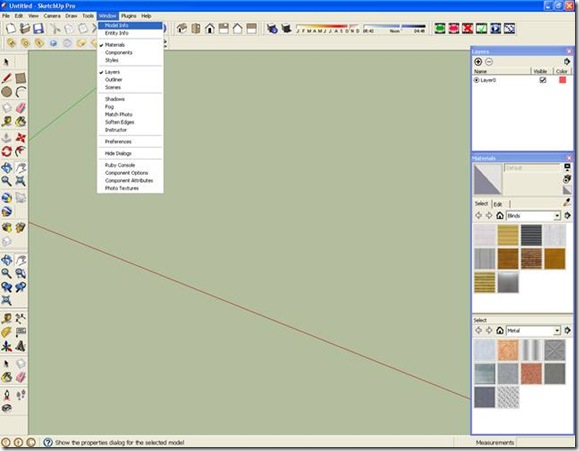Open the Plugins menu
This screenshot has height=451, width=579.
click(x=129, y=16)
